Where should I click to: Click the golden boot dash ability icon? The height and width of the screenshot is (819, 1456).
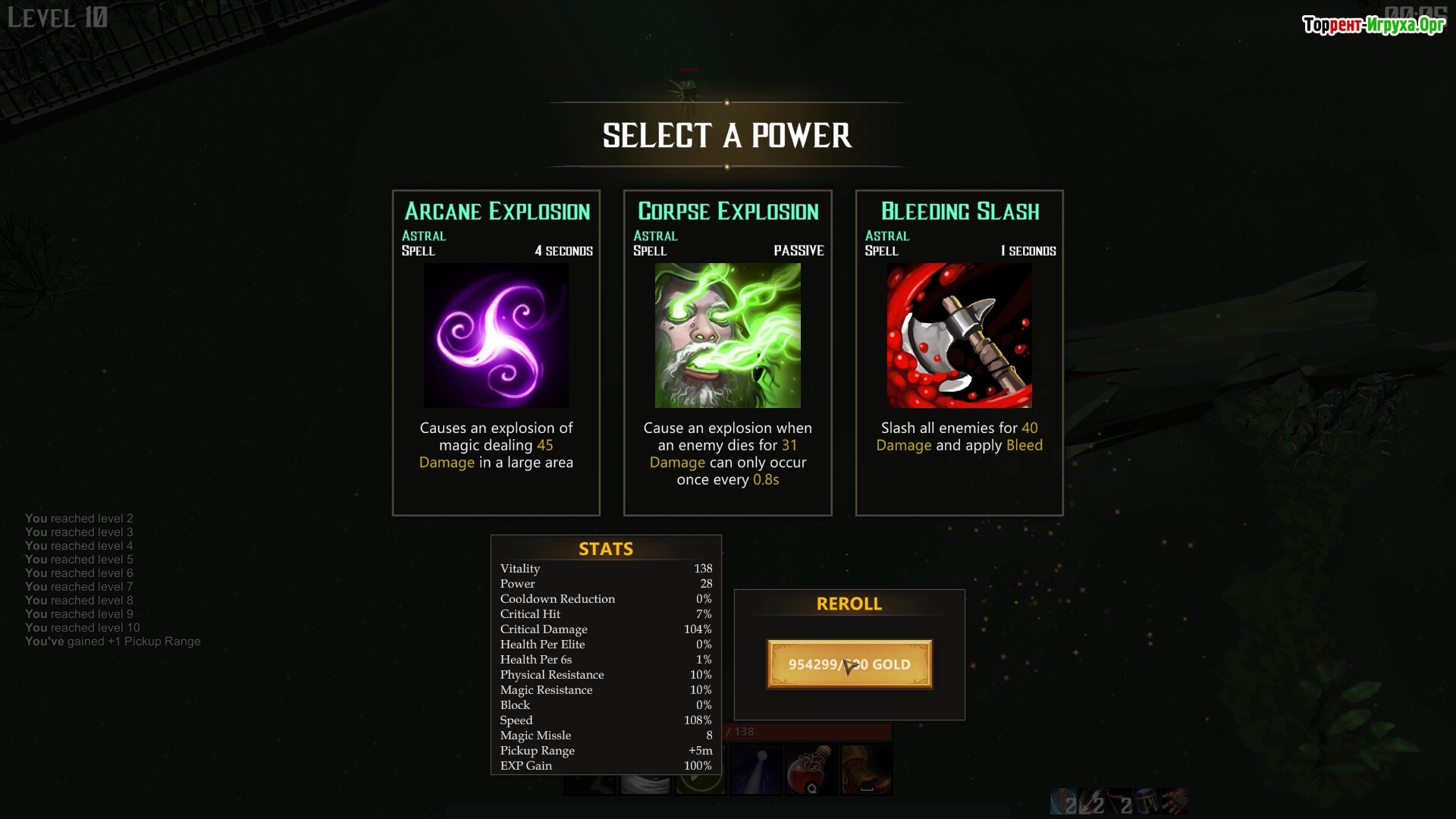(866, 770)
